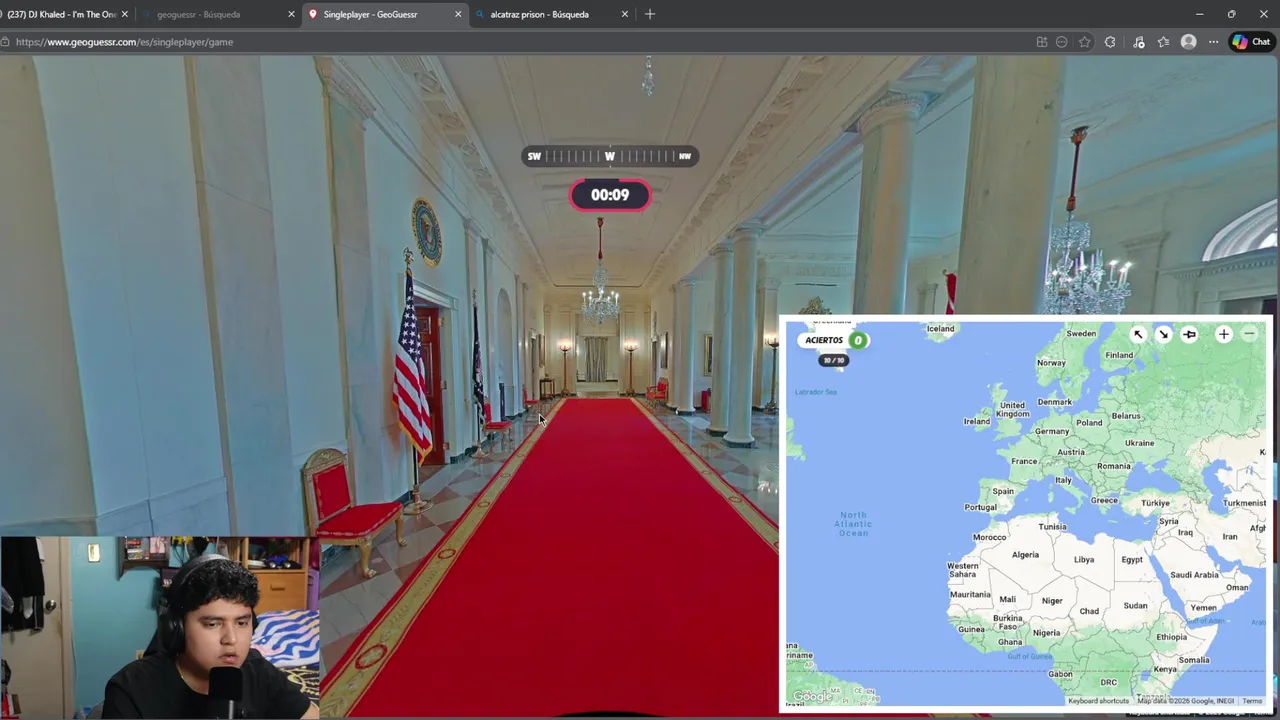Pin the guess map with the pin icon
Screen dimensions: 1280x720
pos(1189,335)
